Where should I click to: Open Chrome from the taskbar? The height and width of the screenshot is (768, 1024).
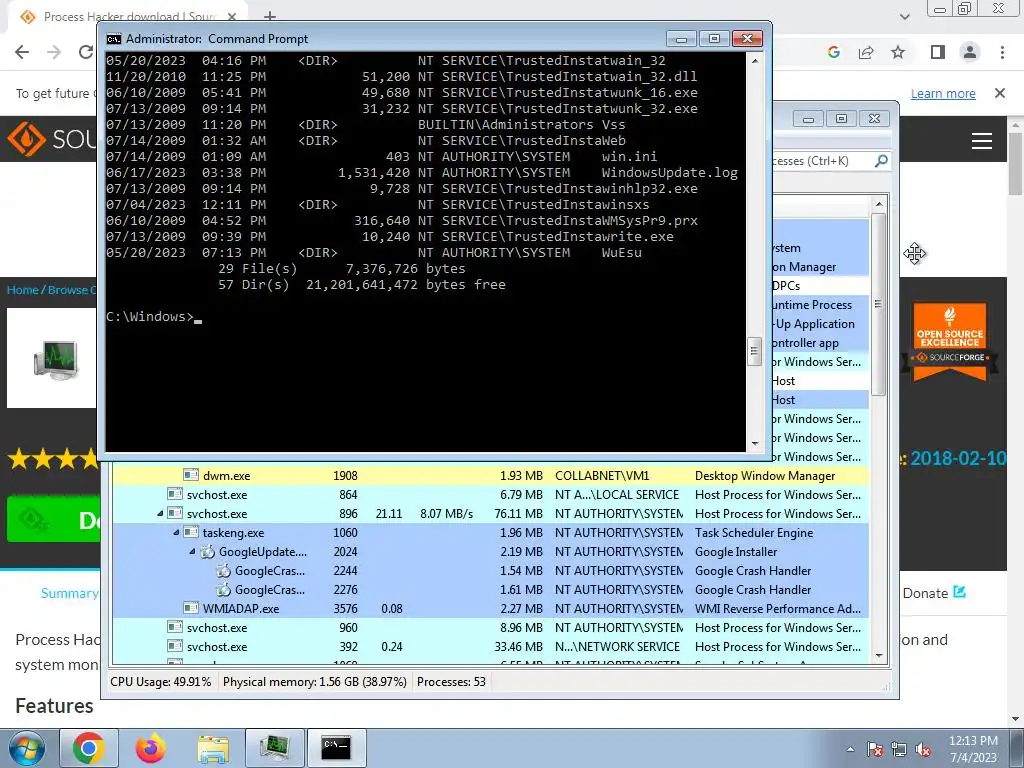point(89,748)
